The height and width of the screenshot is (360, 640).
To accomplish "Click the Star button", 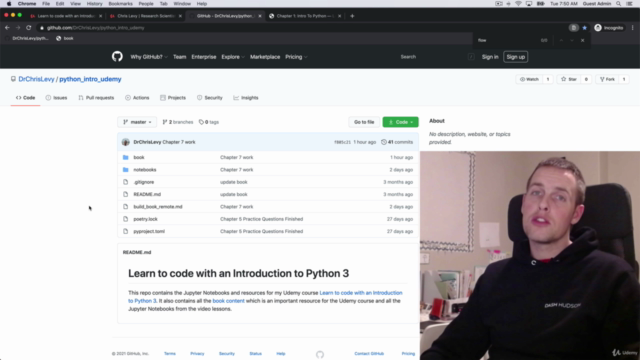I will pos(569,79).
